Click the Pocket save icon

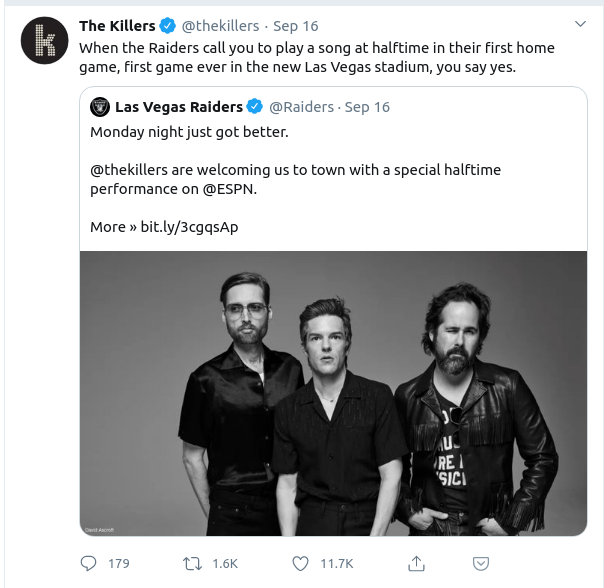[x=480, y=563]
